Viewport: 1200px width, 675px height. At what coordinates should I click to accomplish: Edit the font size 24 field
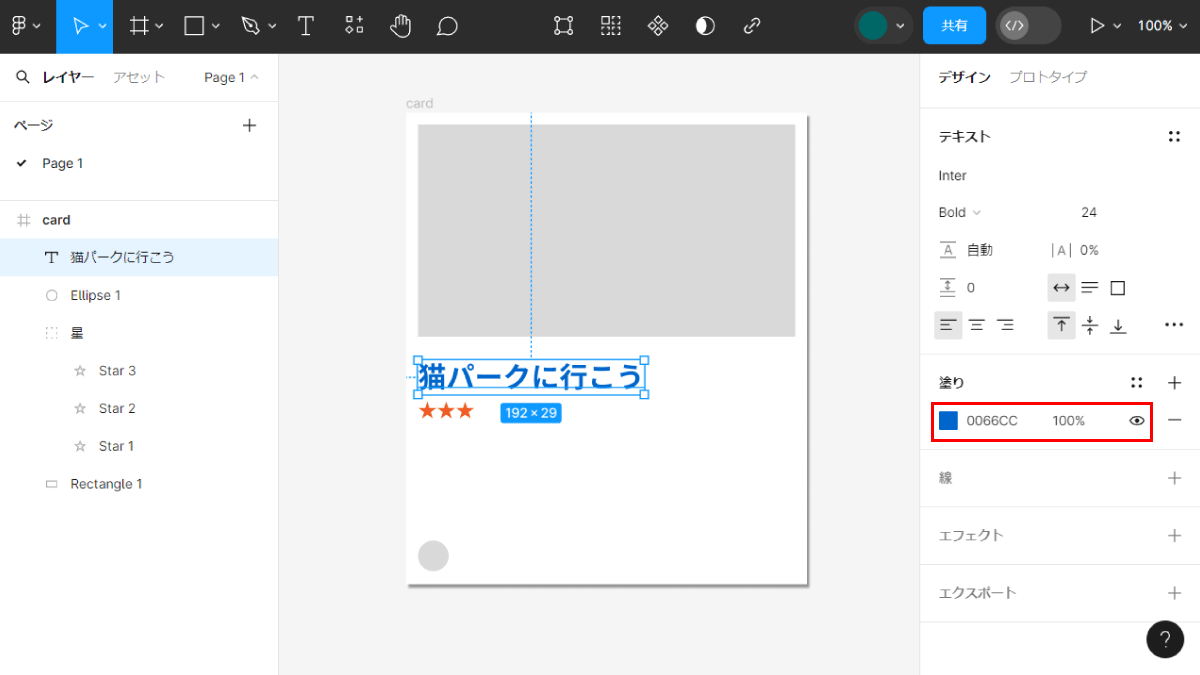coord(1089,212)
